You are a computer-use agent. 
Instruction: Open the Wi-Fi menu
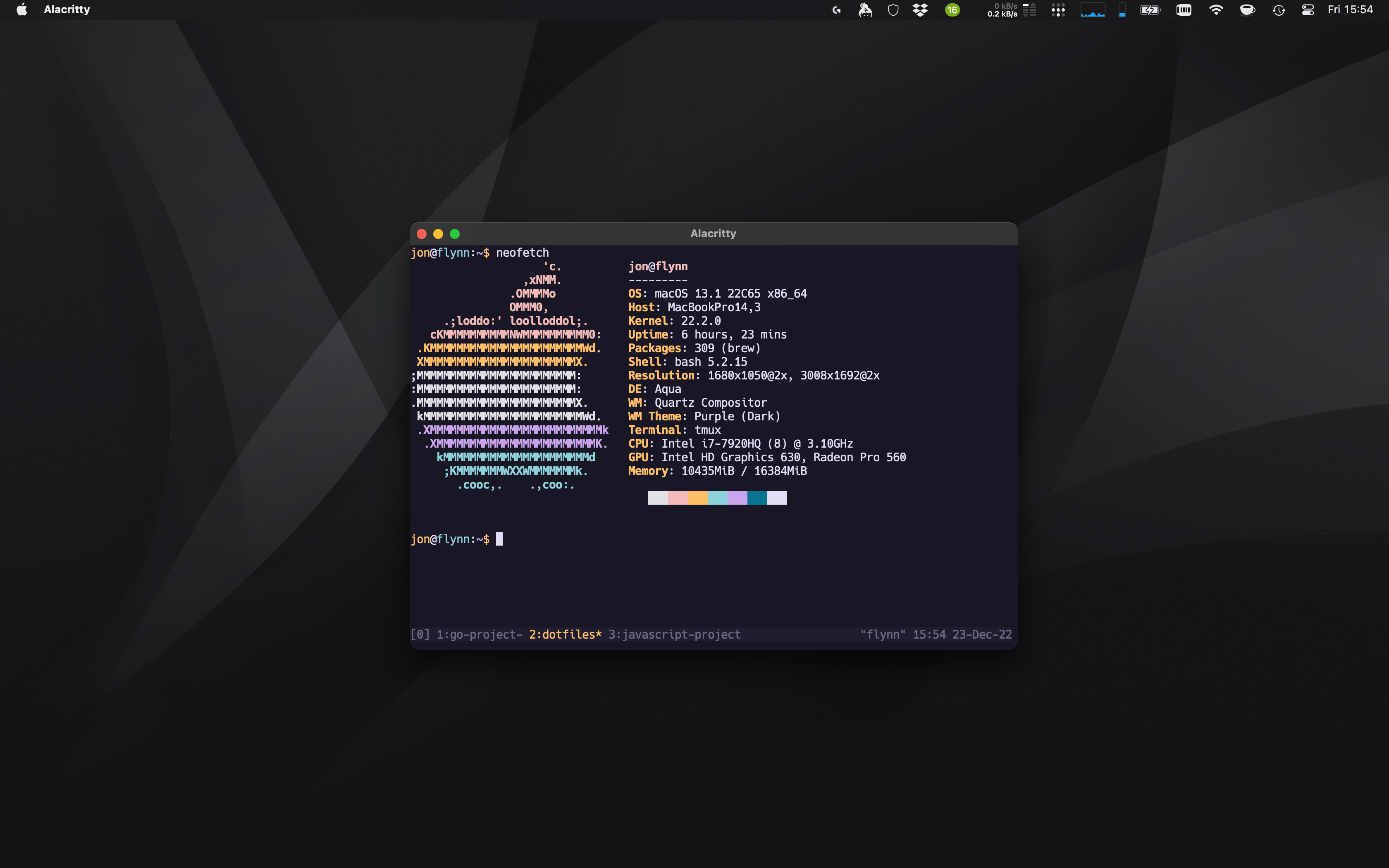[x=1216, y=10]
